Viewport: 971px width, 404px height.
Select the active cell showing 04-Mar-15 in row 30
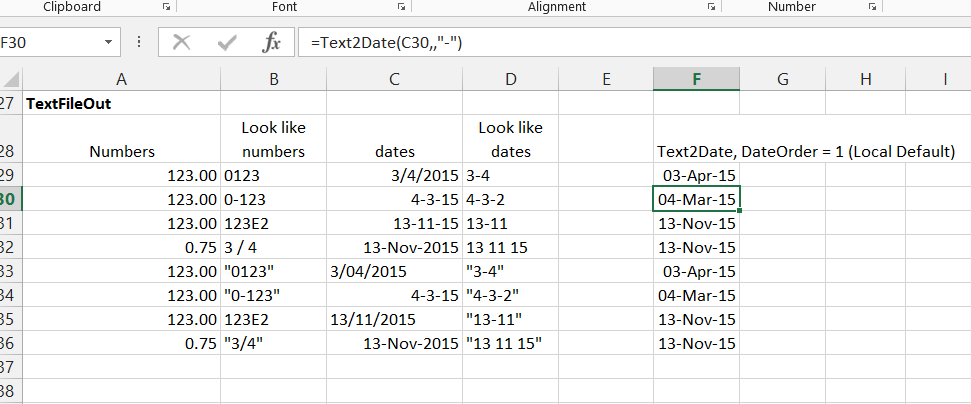[x=696, y=200]
